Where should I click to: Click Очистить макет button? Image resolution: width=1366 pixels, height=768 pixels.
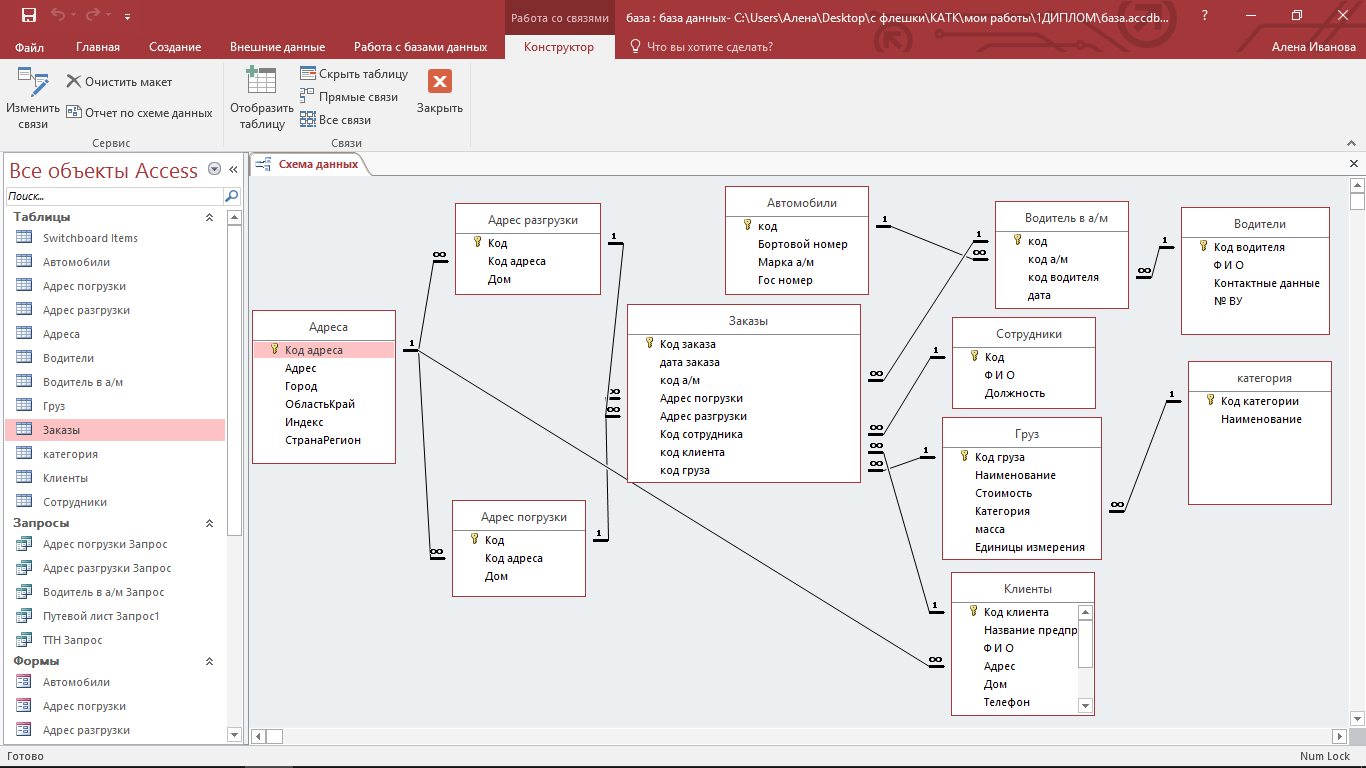pyautogui.click(x=119, y=82)
